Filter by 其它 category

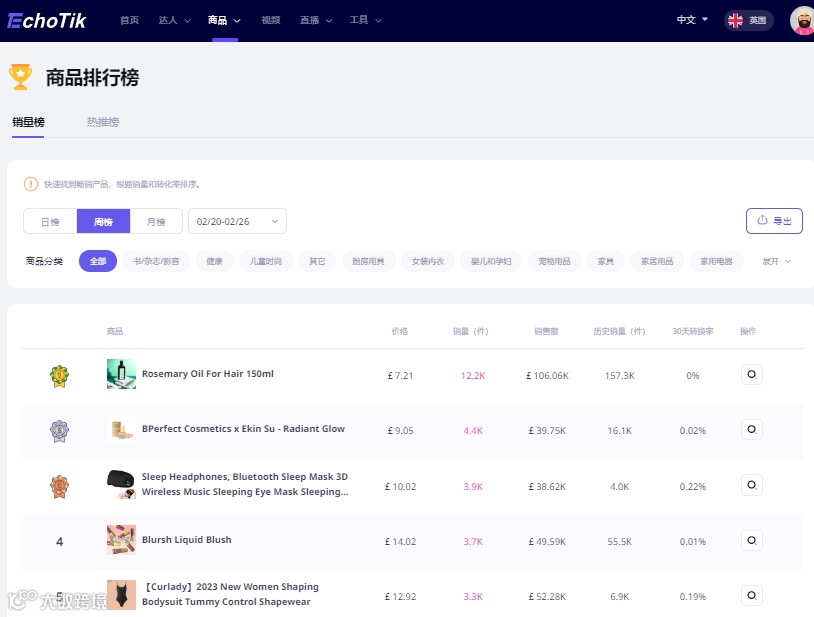click(317, 261)
